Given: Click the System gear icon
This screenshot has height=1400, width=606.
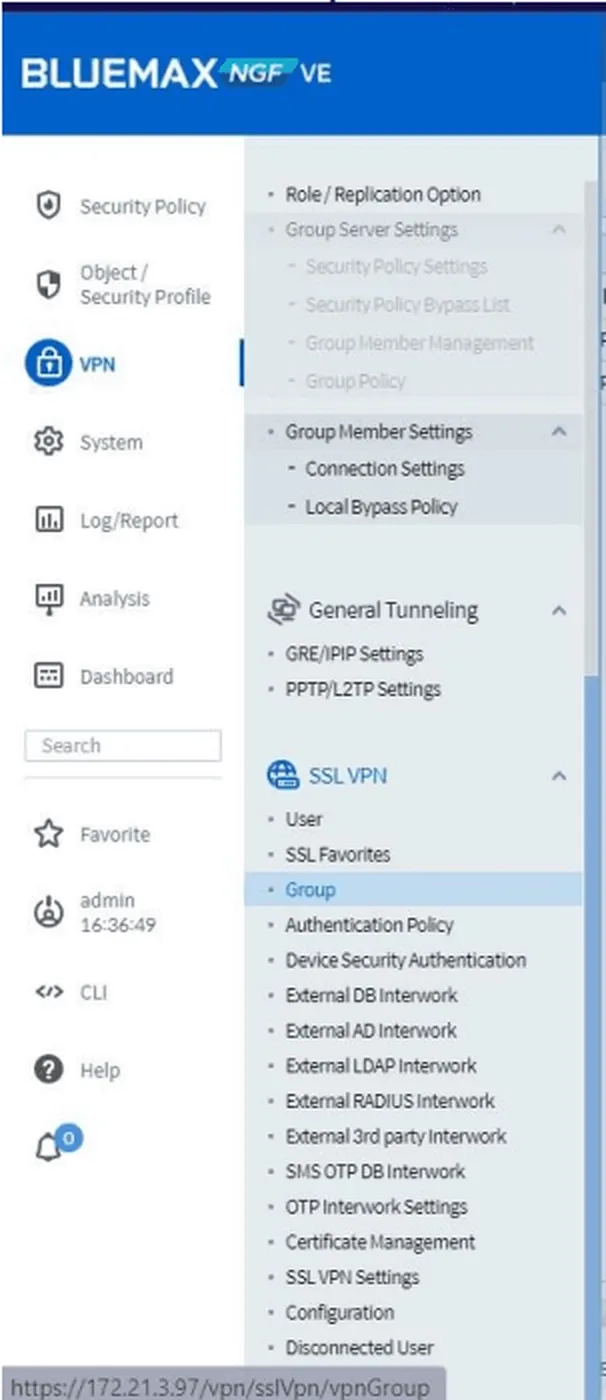Looking at the screenshot, I should tap(48, 442).
